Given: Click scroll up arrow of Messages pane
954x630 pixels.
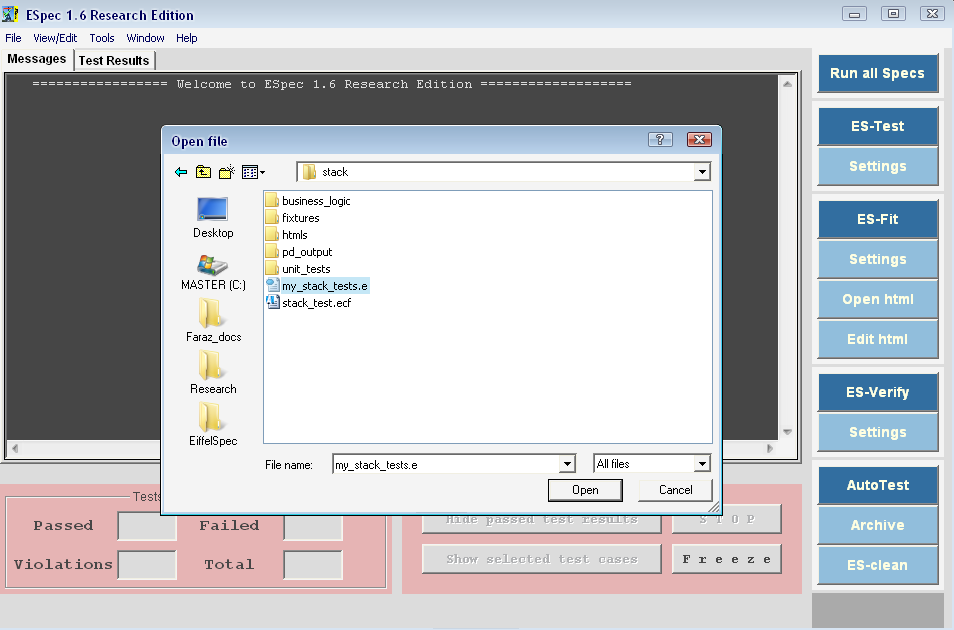Looking at the screenshot, I should (x=787, y=84).
